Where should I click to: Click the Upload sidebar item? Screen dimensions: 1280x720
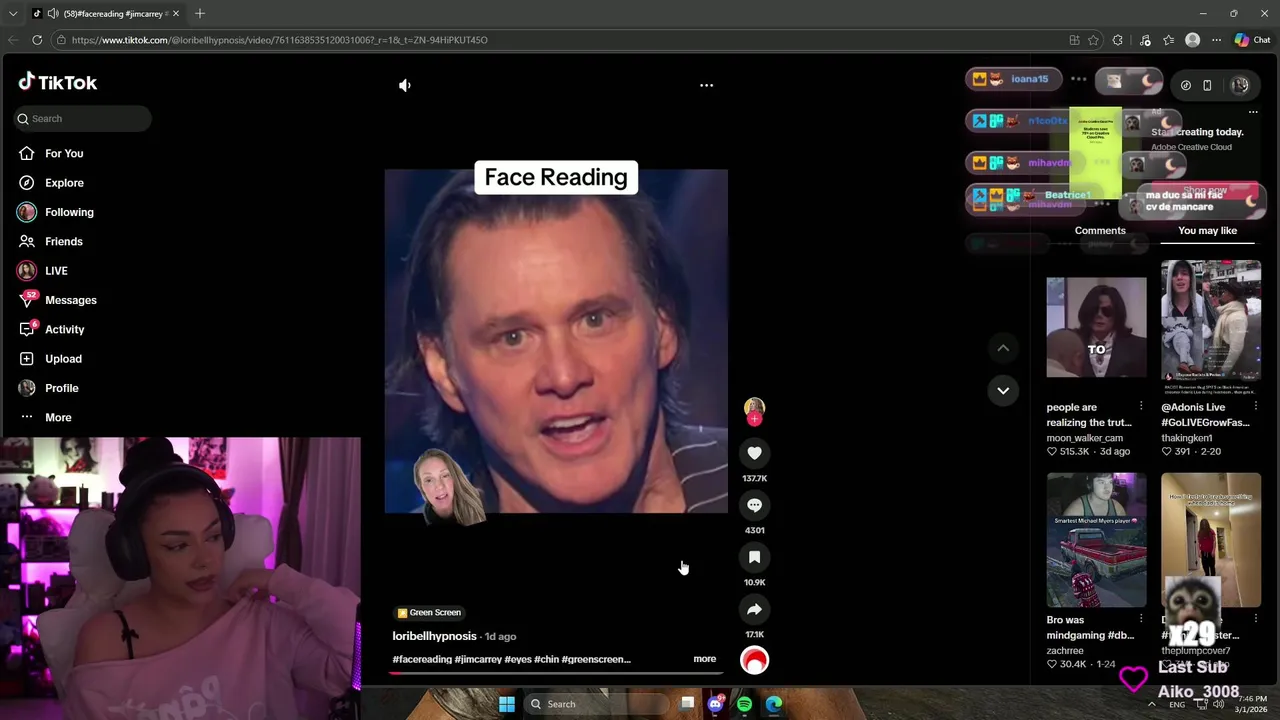pyautogui.click(x=50, y=359)
